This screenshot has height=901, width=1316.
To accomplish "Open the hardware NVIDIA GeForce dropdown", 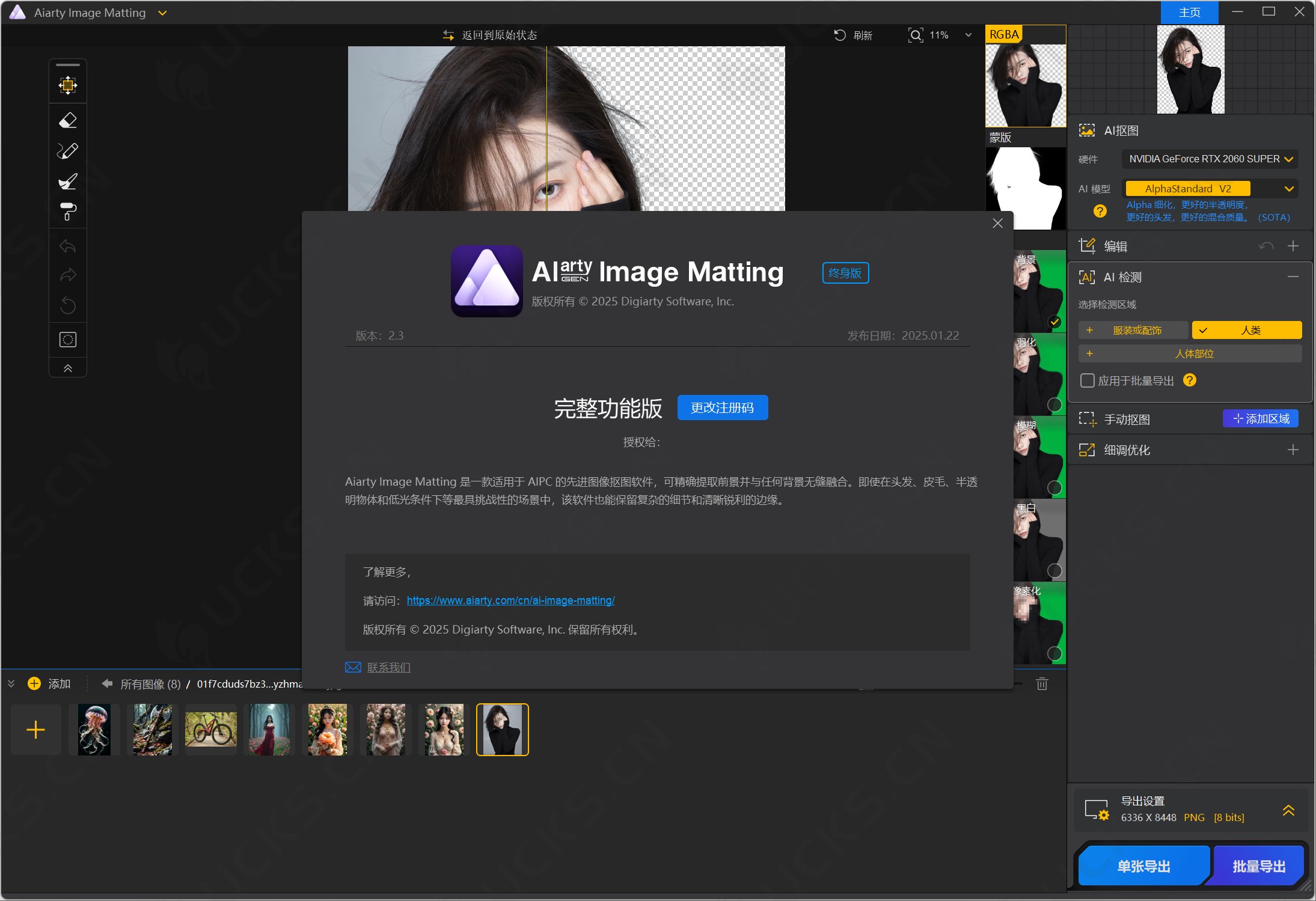I will pyautogui.click(x=1210, y=159).
